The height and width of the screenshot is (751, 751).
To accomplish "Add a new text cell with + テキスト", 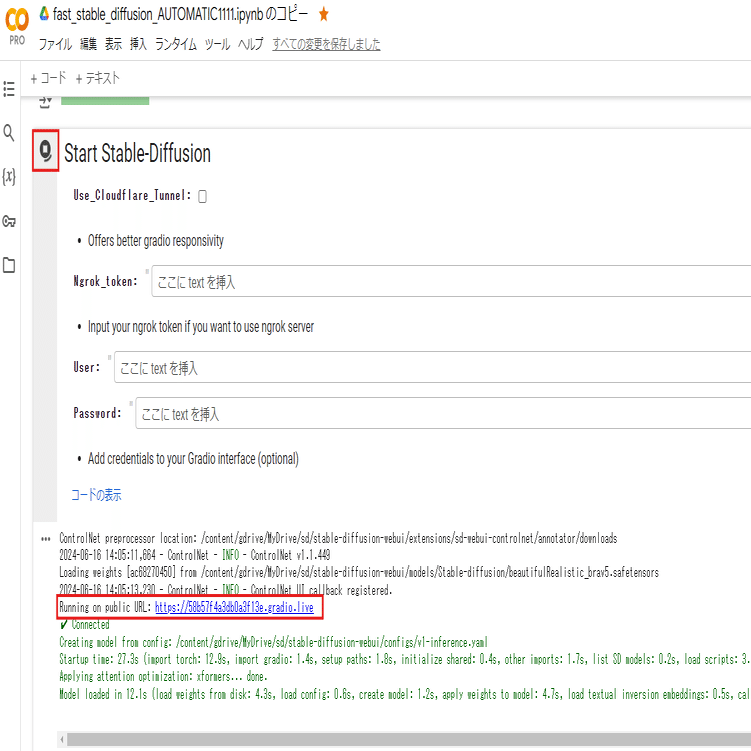I will (x=98, y=78).
